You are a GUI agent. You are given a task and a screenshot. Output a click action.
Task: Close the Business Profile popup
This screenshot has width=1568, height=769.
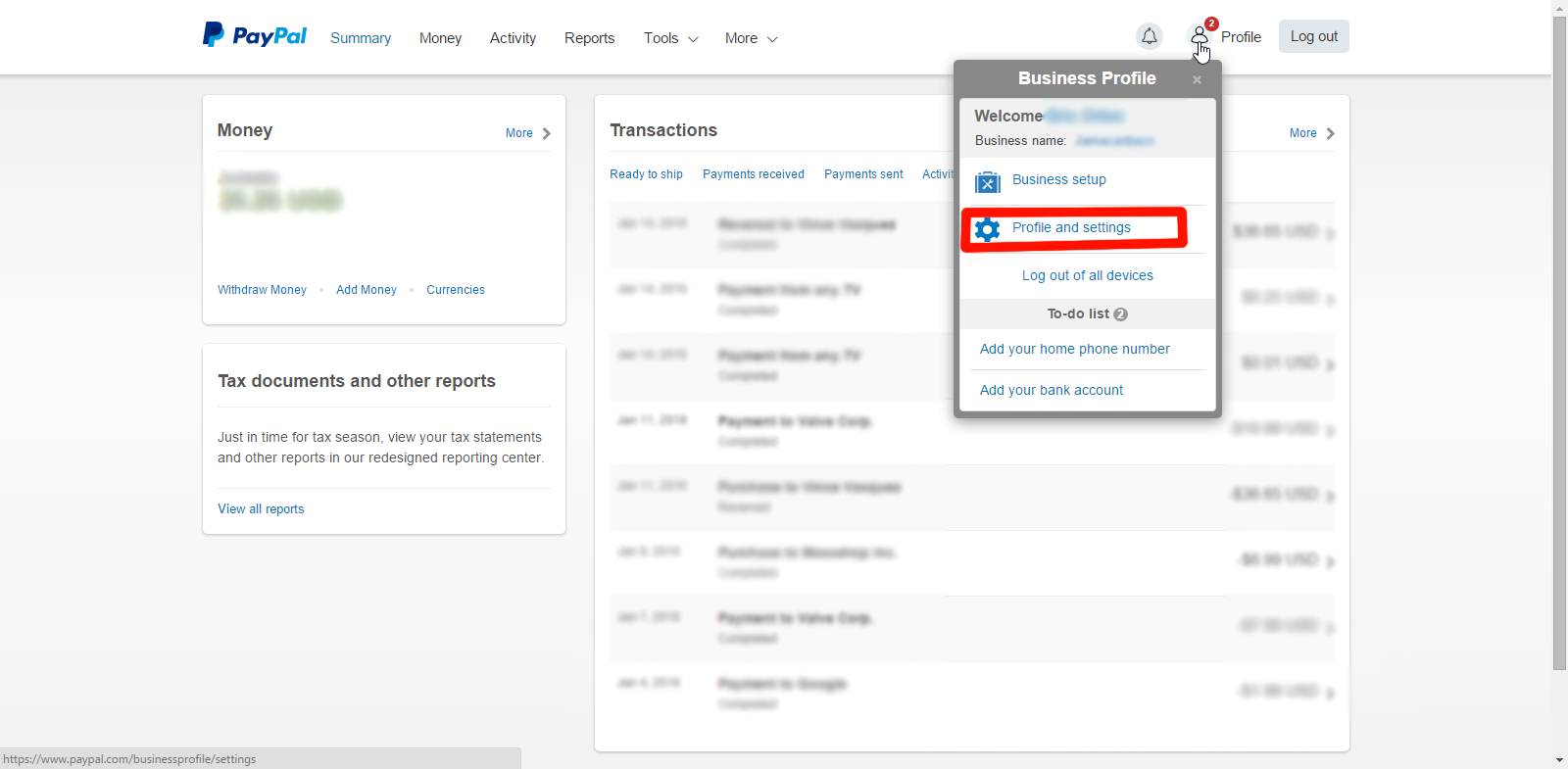tap(1197, 79)
